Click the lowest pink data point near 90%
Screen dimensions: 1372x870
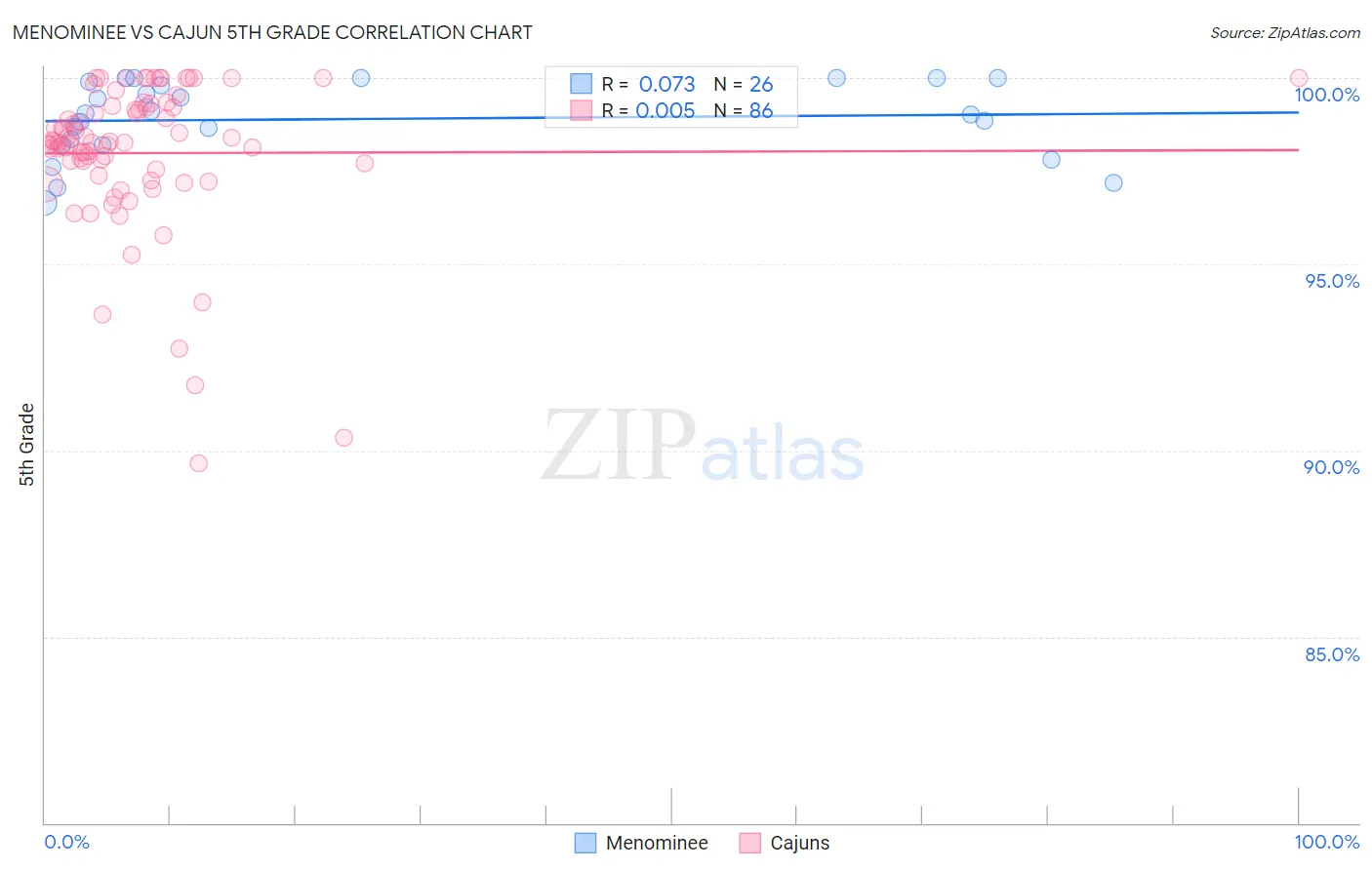pos(199,463)
